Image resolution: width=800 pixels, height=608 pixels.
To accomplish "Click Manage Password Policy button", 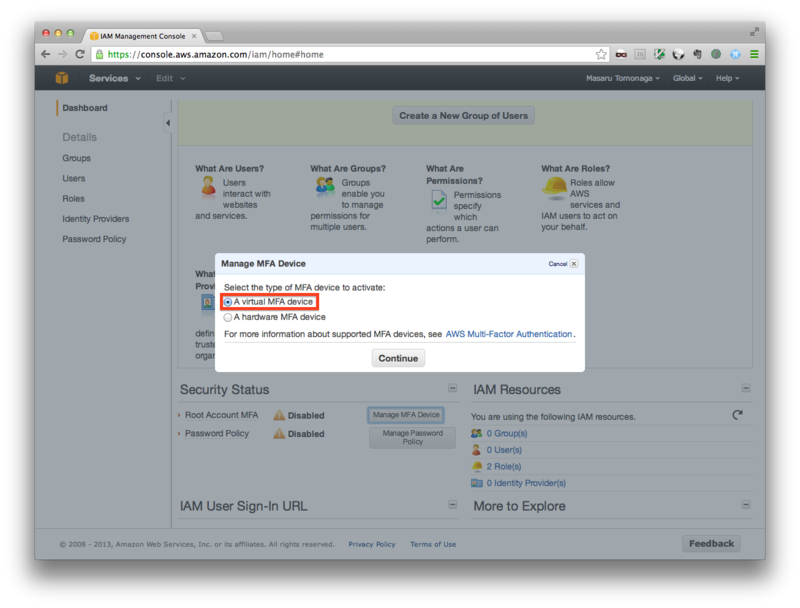I will [x=412, y=438].
